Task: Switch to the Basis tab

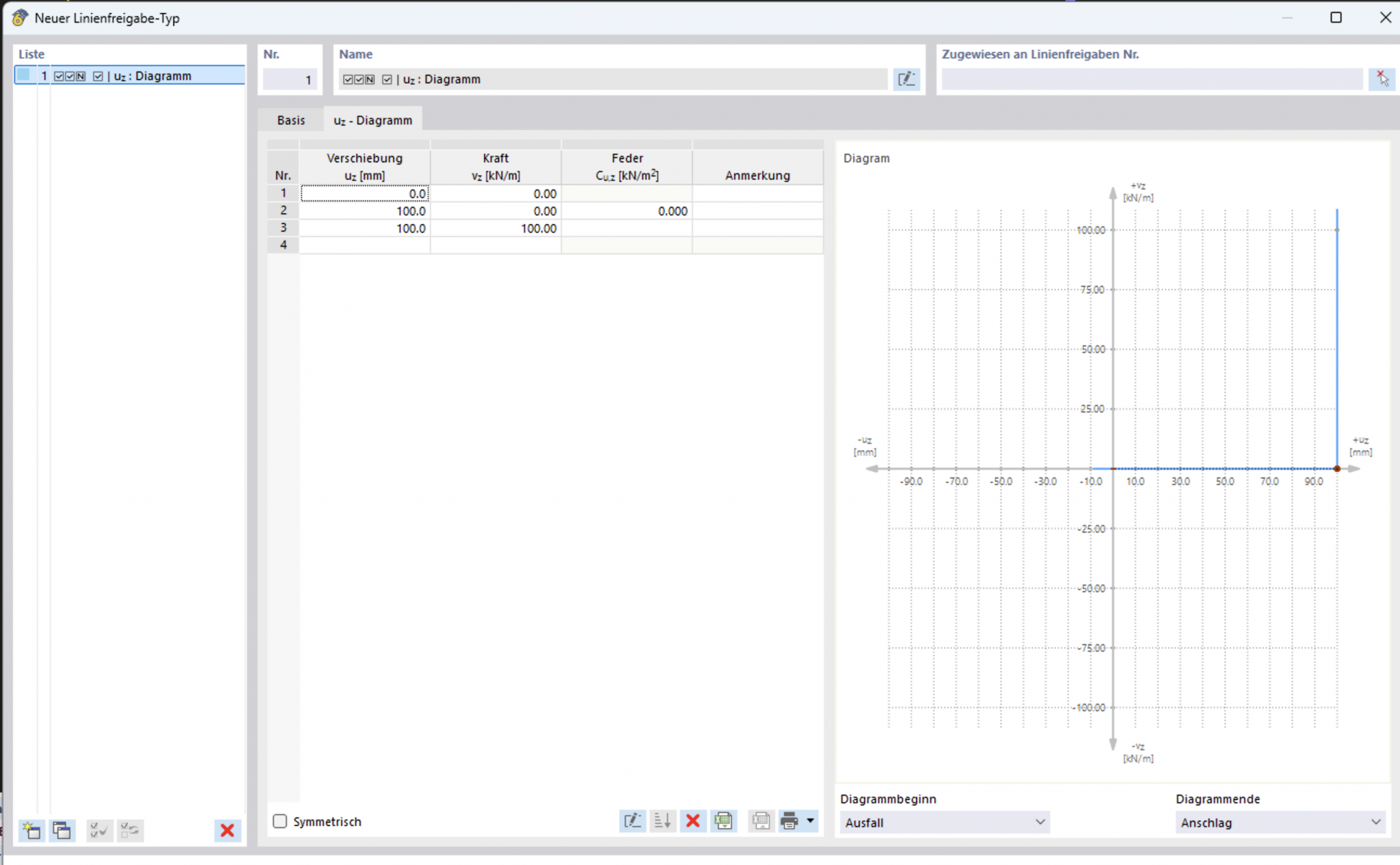Action: [x=291, y=120]
